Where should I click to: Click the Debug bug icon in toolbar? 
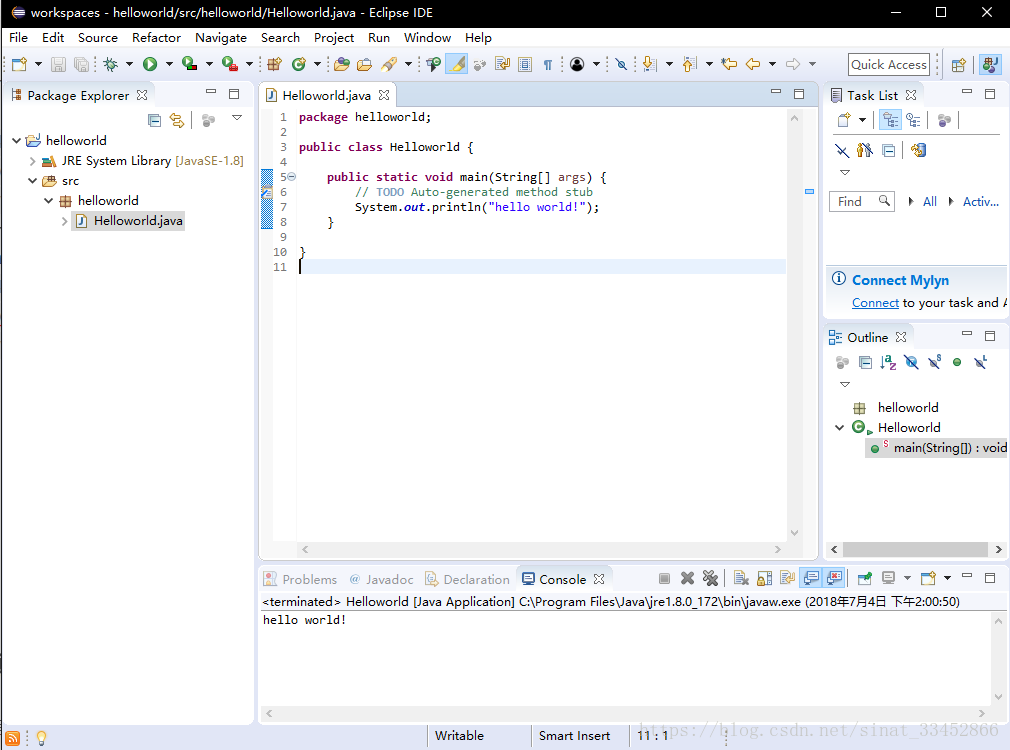111,64
